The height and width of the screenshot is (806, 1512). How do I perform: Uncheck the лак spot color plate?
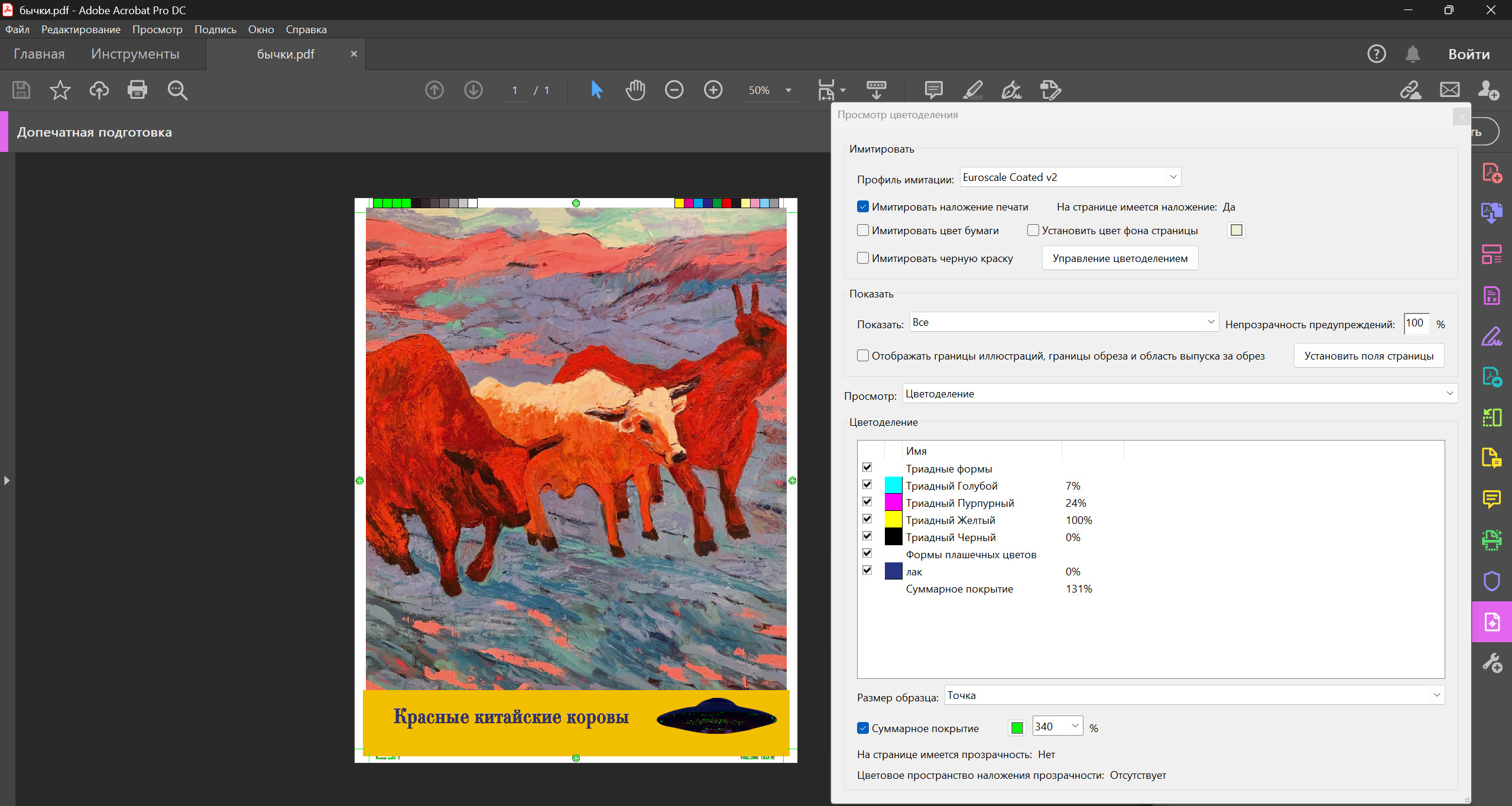click(x=867, y=570)
